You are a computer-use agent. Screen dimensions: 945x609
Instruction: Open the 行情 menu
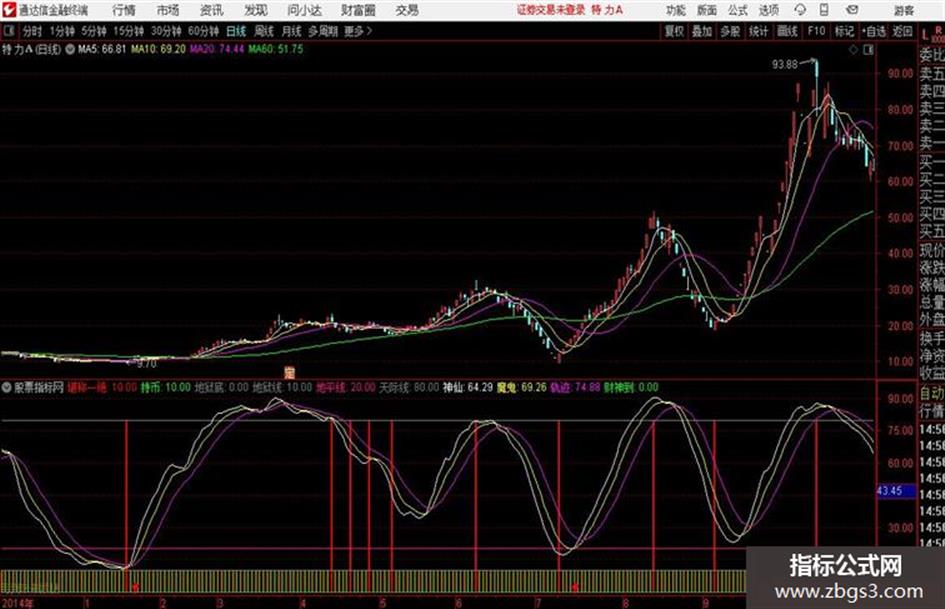(x=124, y=10)
